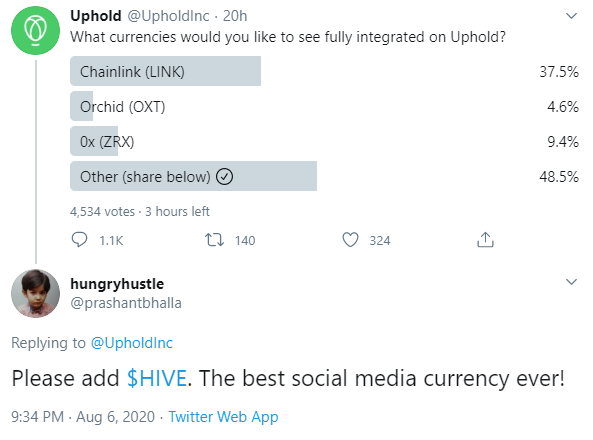Click the retweet arrows icon

tap(214, 240)
